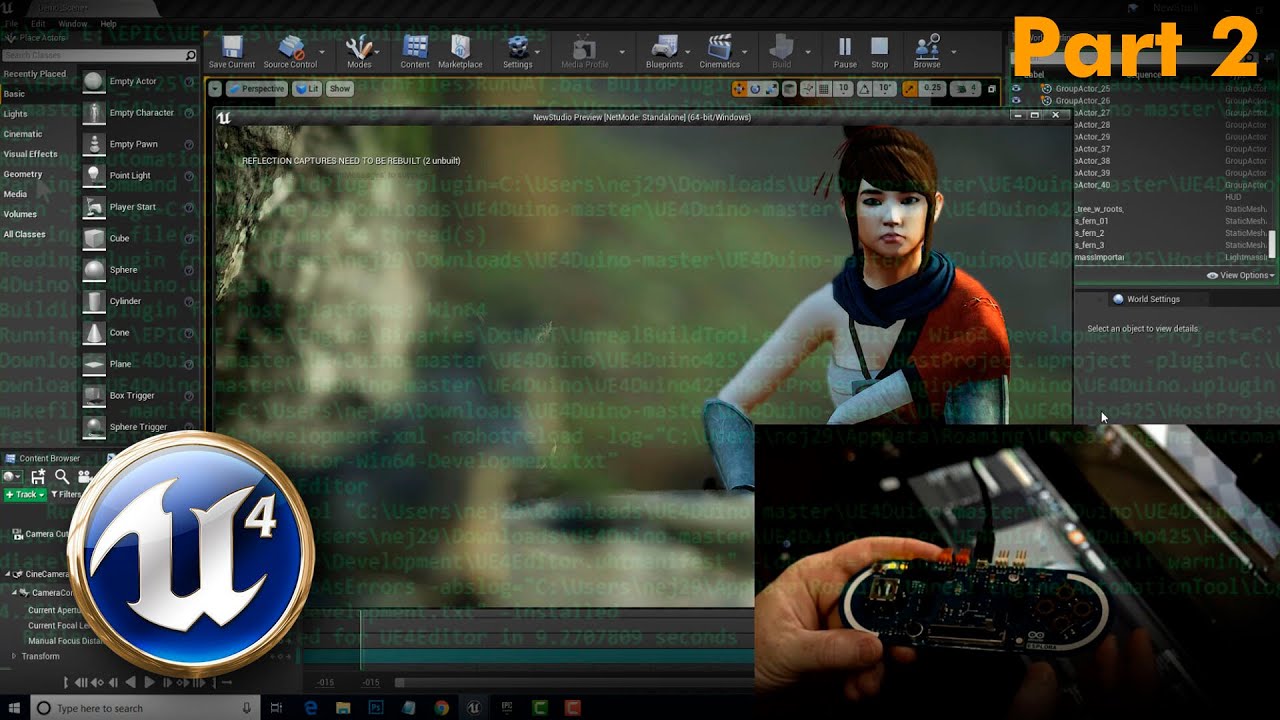Select Cone in Place Actors
The width and height of the screenshot is (1280, 720).
(138, 332)
